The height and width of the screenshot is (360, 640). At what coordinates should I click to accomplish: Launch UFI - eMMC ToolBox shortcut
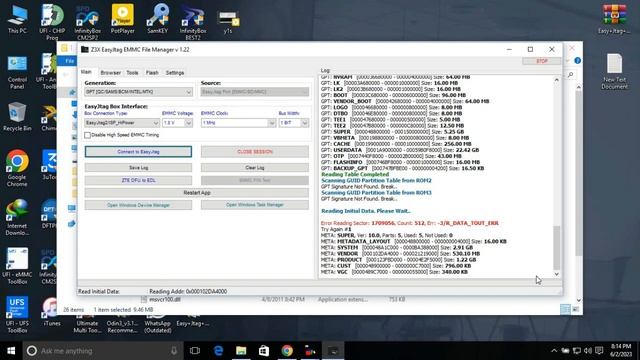pyautogui.click(x=17, y=266)
